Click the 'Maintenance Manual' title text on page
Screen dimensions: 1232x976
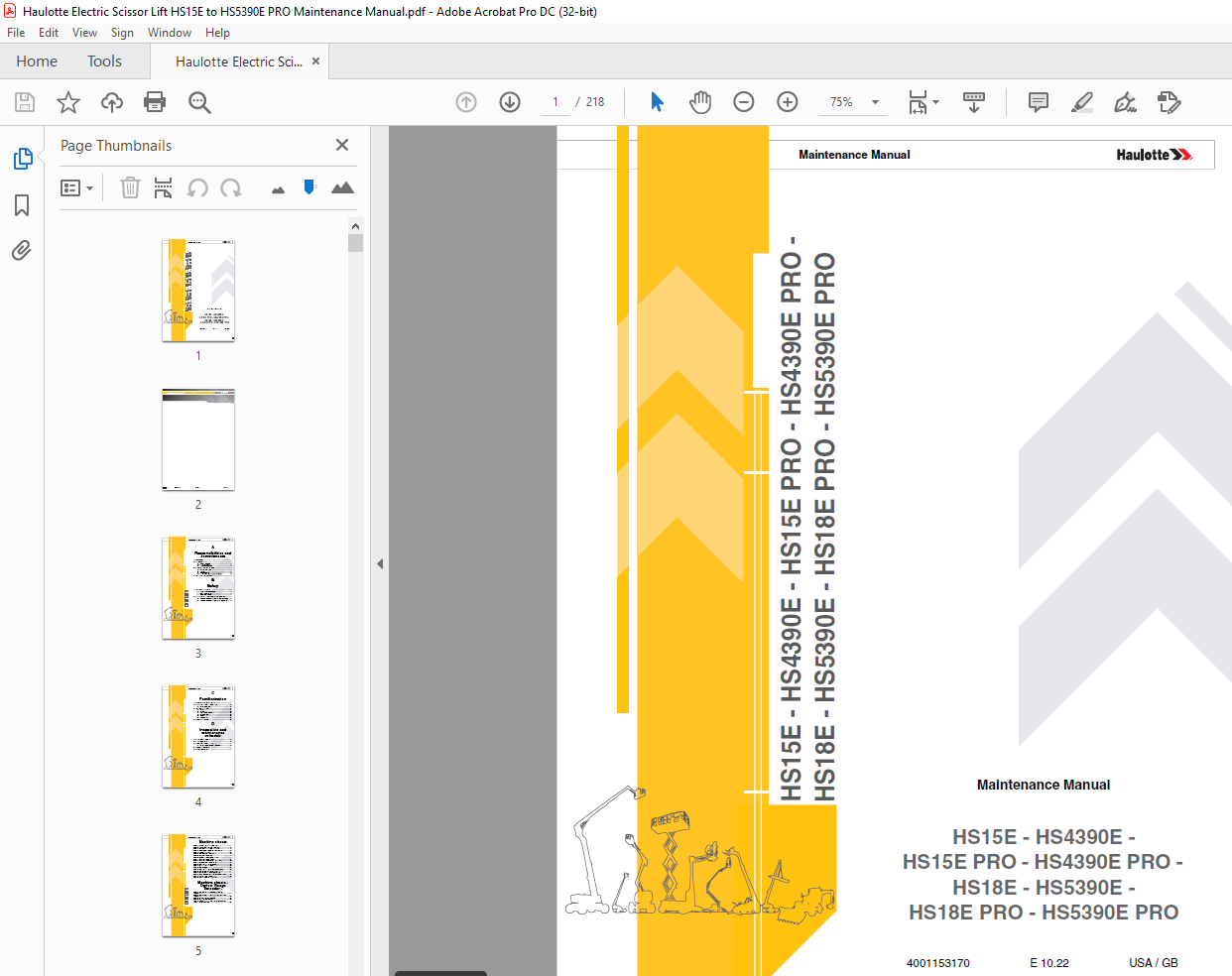tap(1044, 785)
